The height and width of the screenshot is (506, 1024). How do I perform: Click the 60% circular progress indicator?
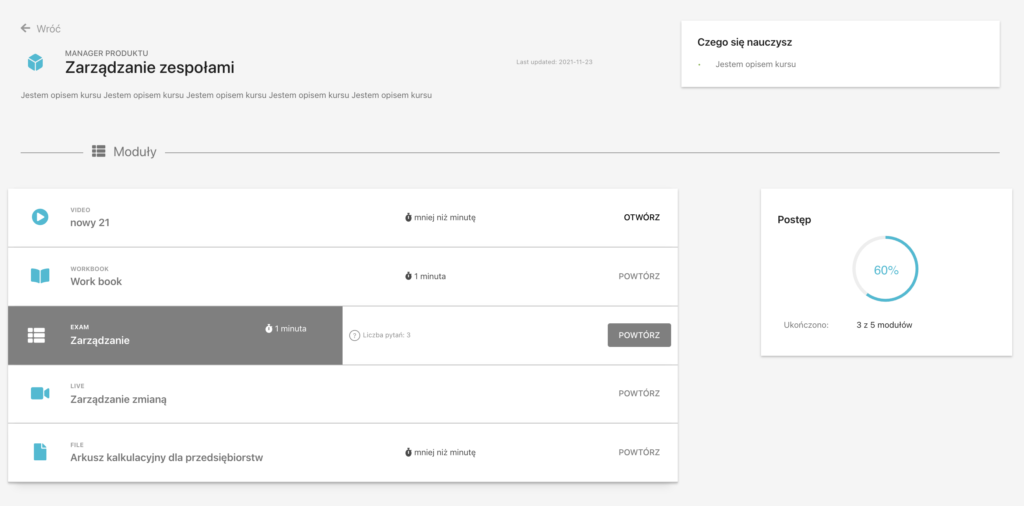point(886,270)
